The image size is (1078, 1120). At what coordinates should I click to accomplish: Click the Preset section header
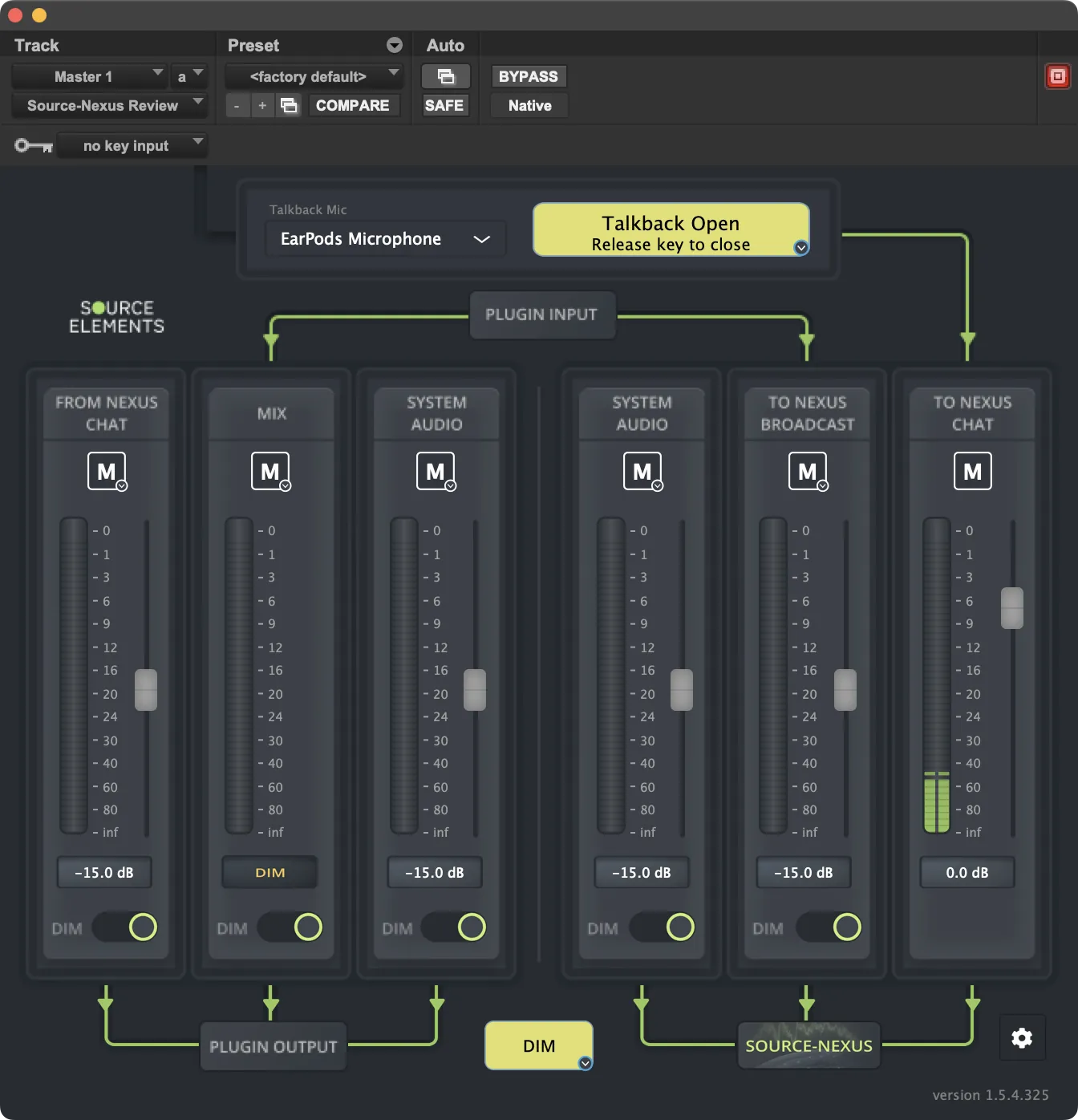[x=253, y=45]
